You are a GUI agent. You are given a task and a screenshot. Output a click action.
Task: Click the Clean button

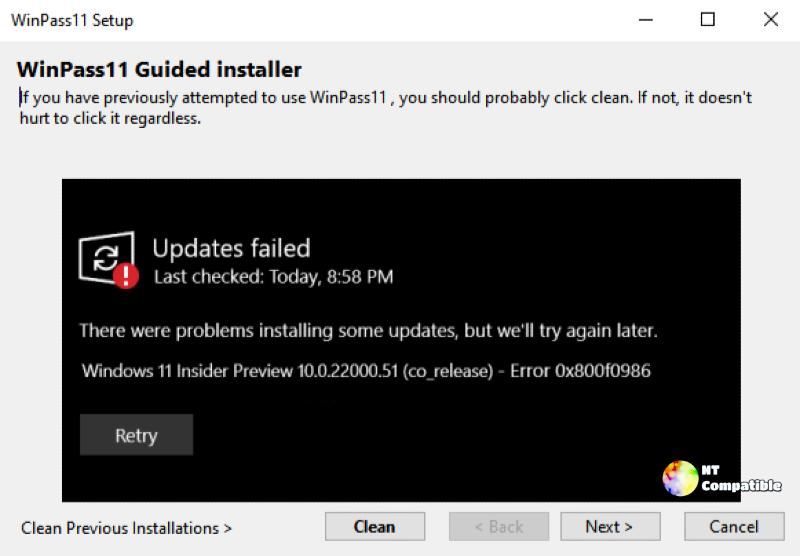(375, 526)
